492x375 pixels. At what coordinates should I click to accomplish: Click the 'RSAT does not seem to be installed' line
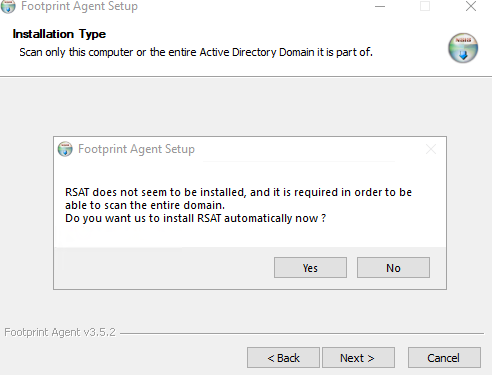tap(238, 192)
